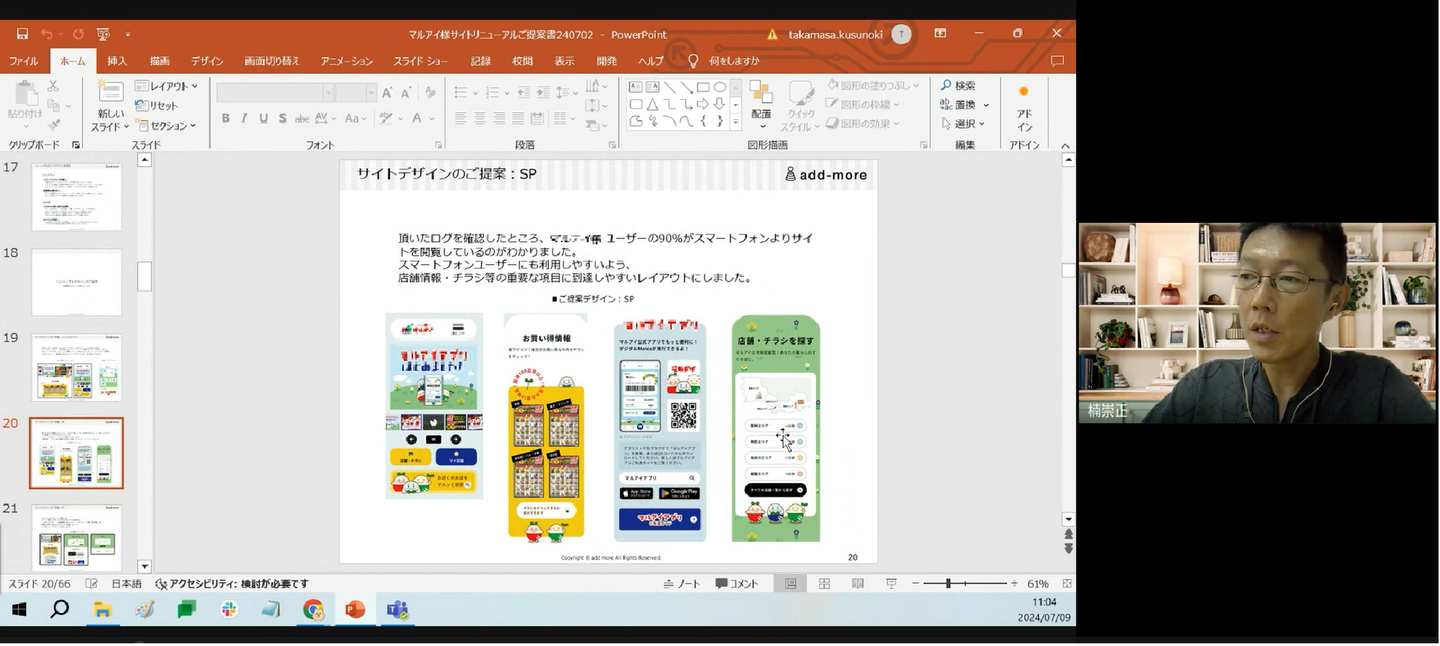Fit slide to window icon
1440x646 pixels.
(1066, 584)
